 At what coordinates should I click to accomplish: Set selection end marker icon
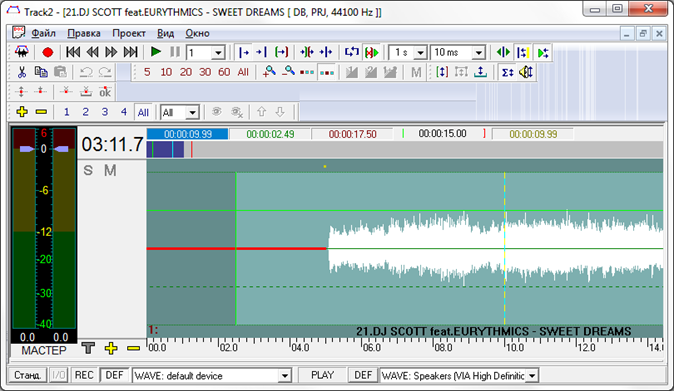click(261, 52)
